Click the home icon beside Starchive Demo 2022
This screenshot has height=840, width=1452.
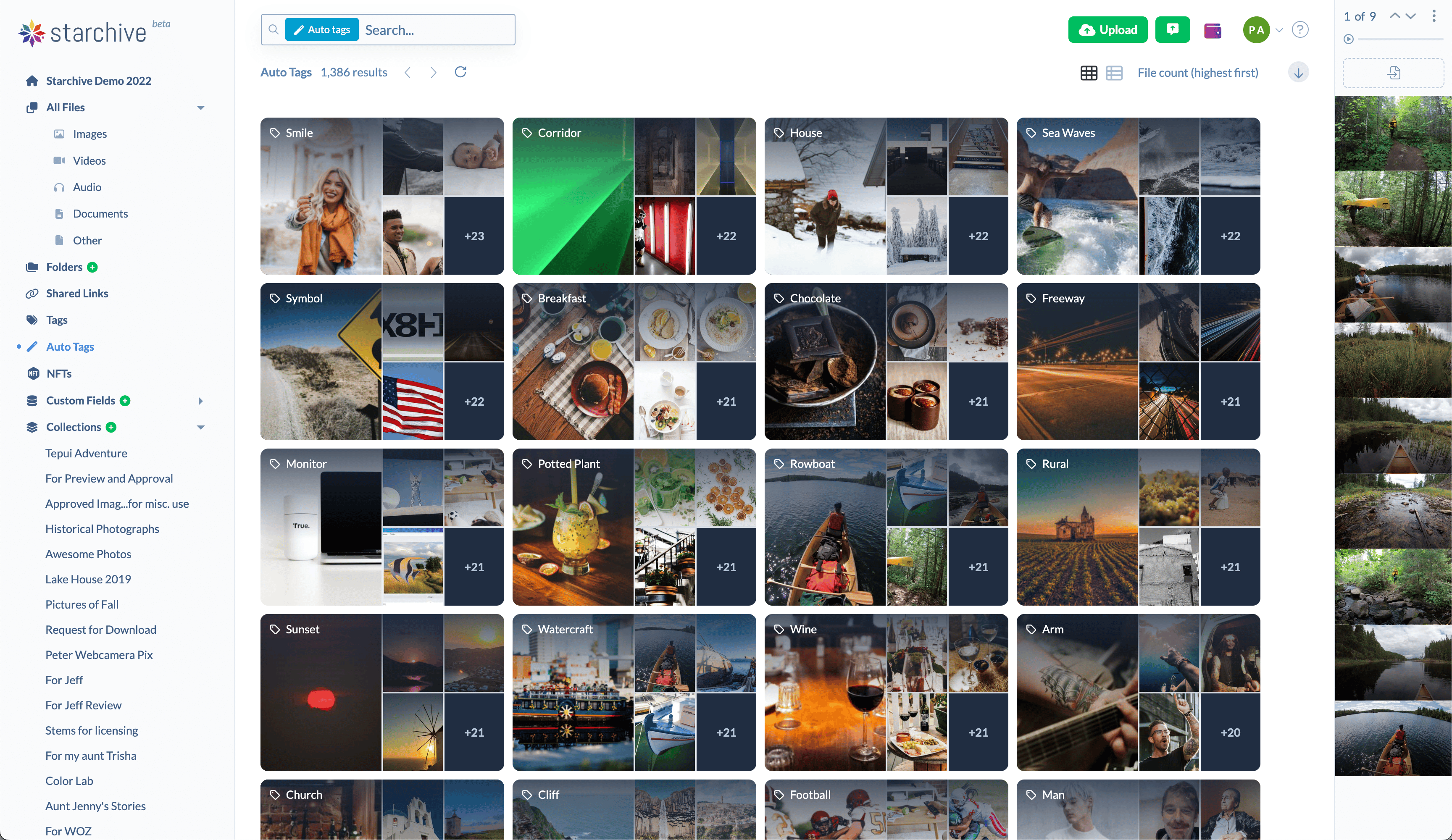click(32, 81)
